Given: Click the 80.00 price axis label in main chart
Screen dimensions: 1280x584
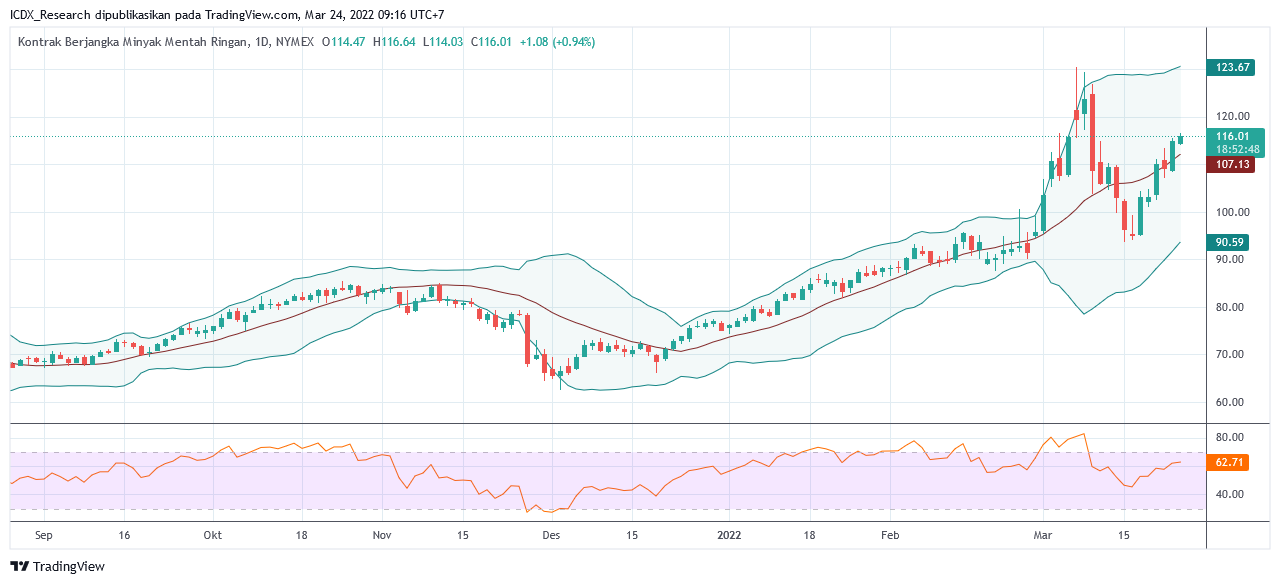Looking at the screenshot, I should (1229, 307).
